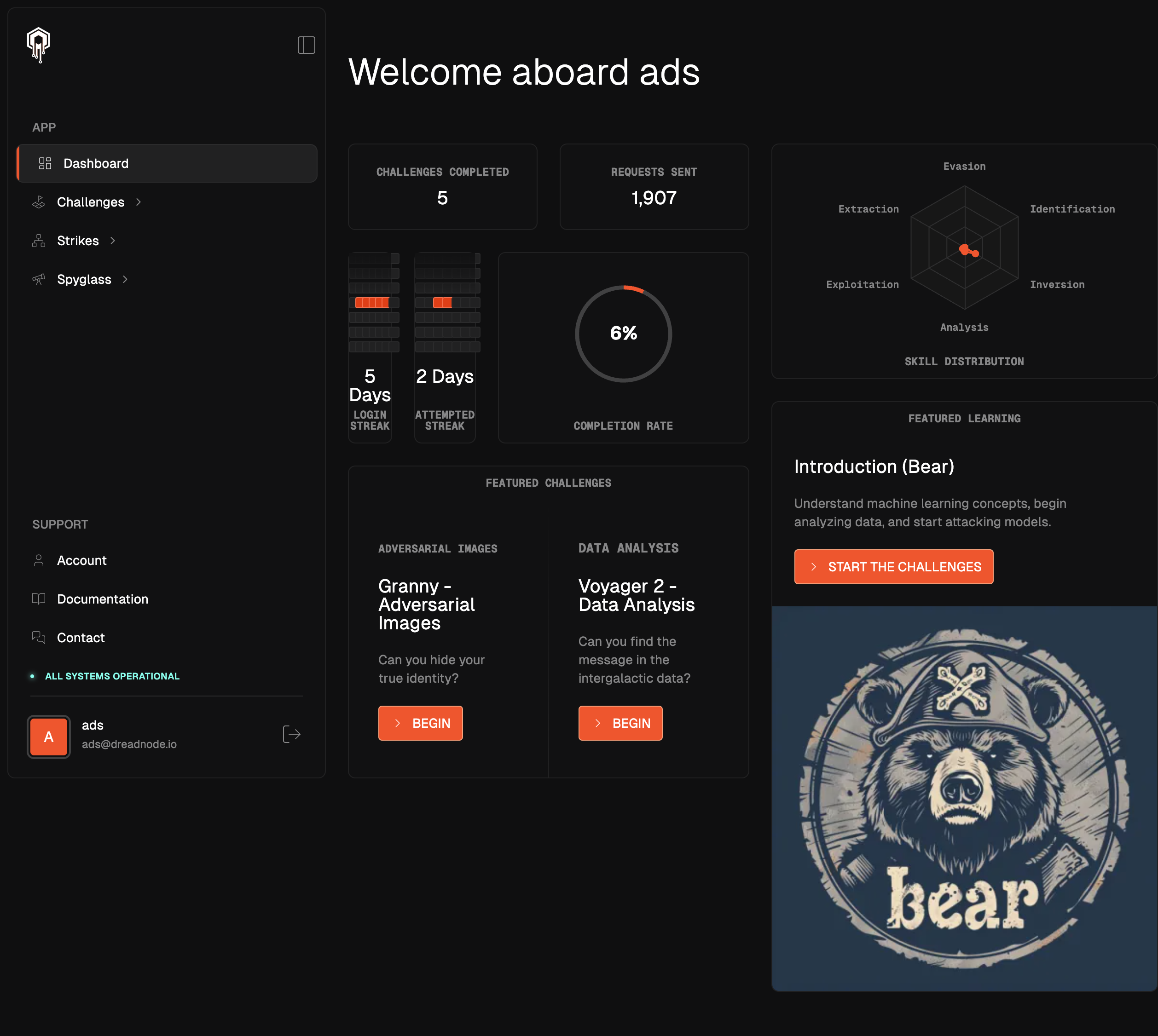
Task: Open the Account page
Action: click(x=81, y=561)
